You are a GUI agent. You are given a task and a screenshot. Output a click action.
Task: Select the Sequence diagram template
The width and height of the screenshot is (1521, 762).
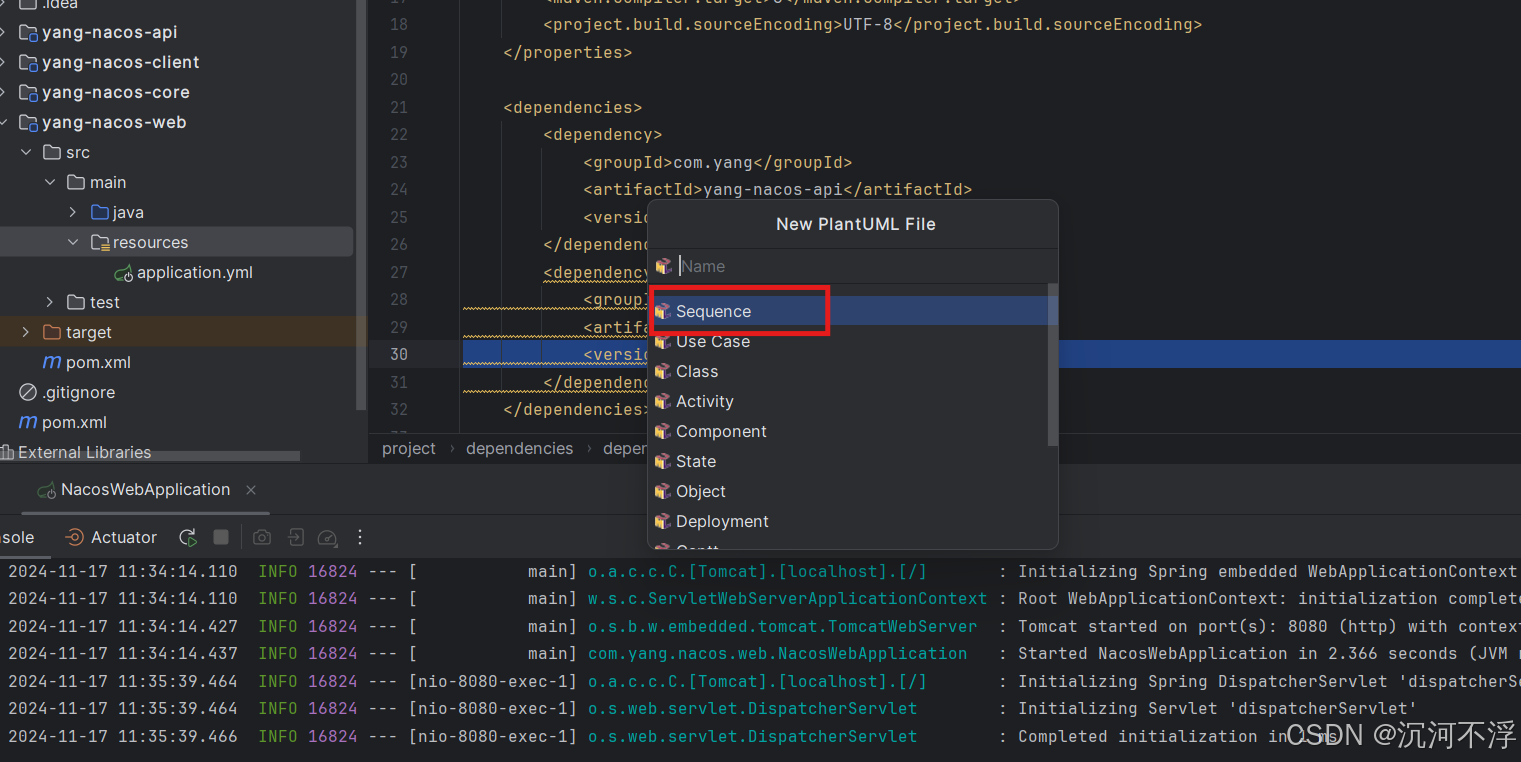713,311
